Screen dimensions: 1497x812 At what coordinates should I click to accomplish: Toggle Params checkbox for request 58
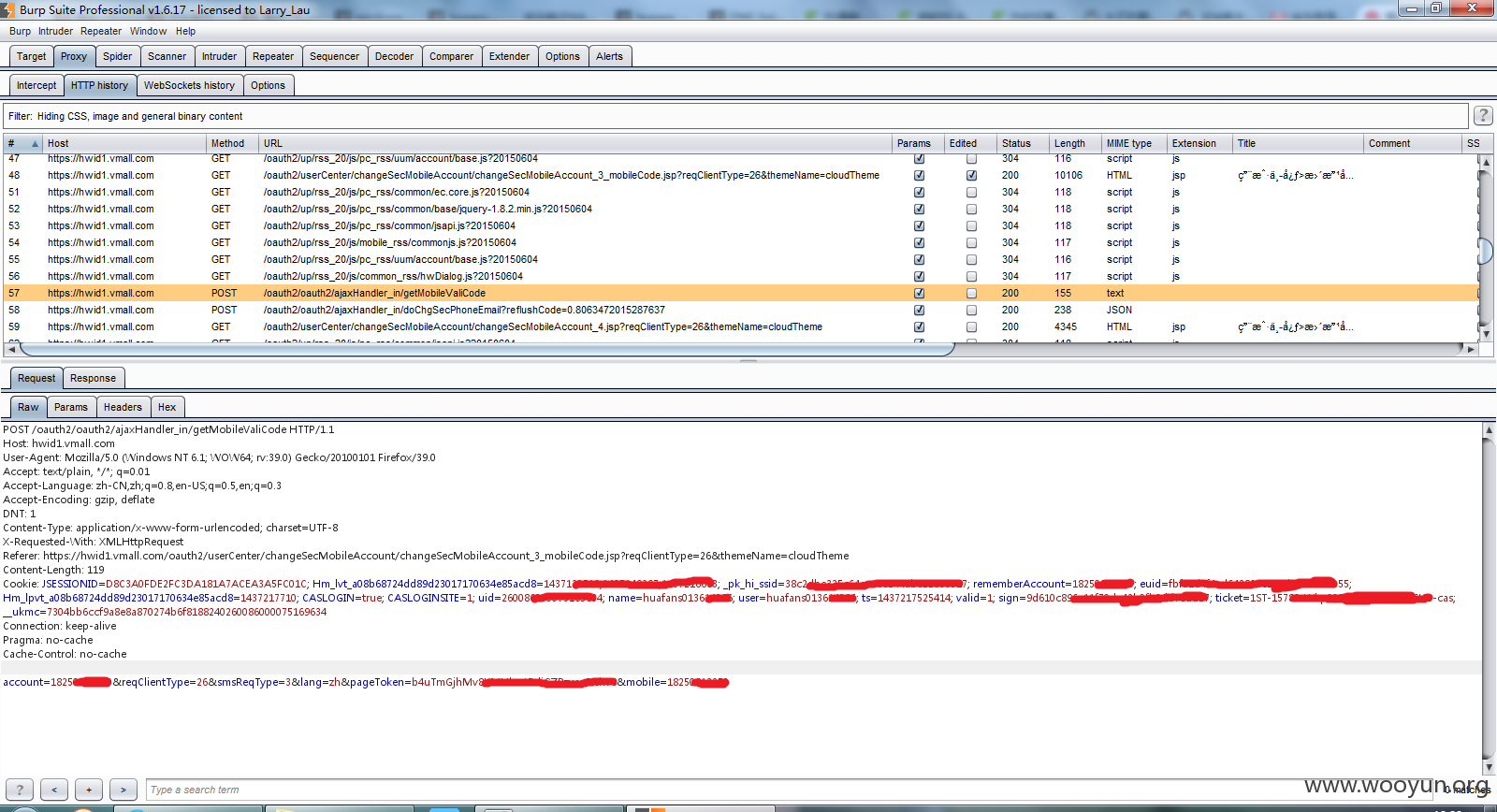tap(919, 310)
